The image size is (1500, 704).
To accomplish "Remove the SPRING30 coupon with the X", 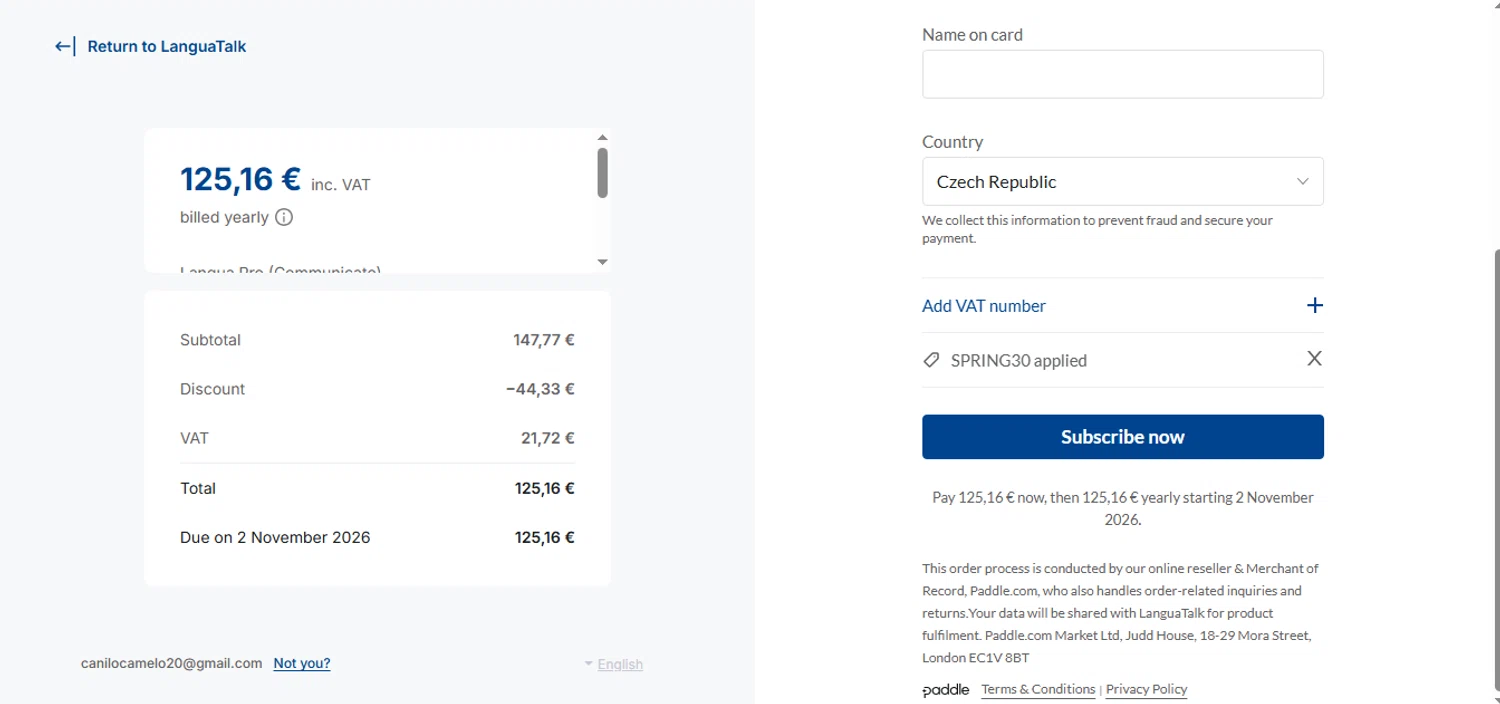I will 1314,358.
